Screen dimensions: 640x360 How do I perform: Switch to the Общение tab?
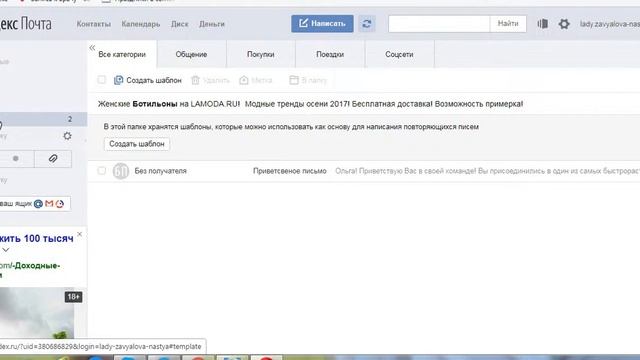tap(191, 54)
